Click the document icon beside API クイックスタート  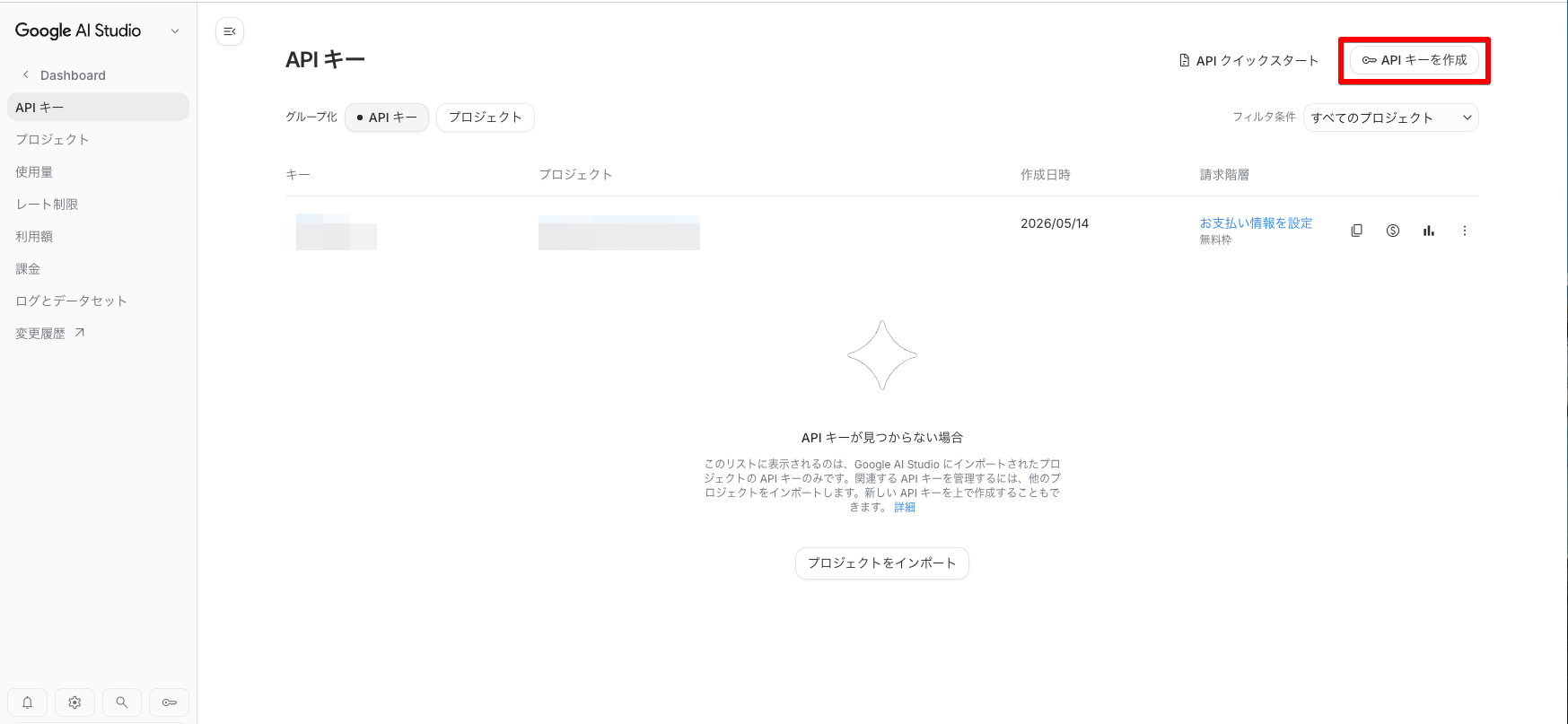(x=1185, y=60)
